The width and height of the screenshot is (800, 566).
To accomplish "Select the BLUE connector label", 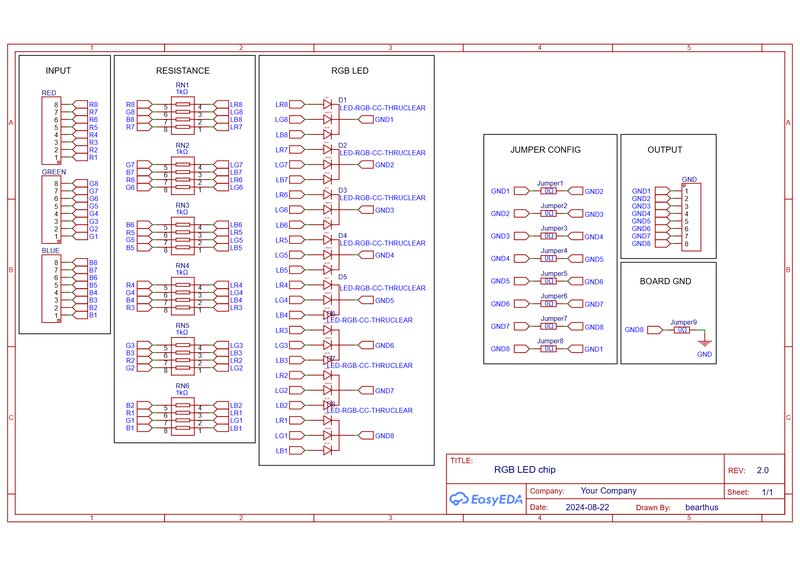I will click(x=51, y=251).
